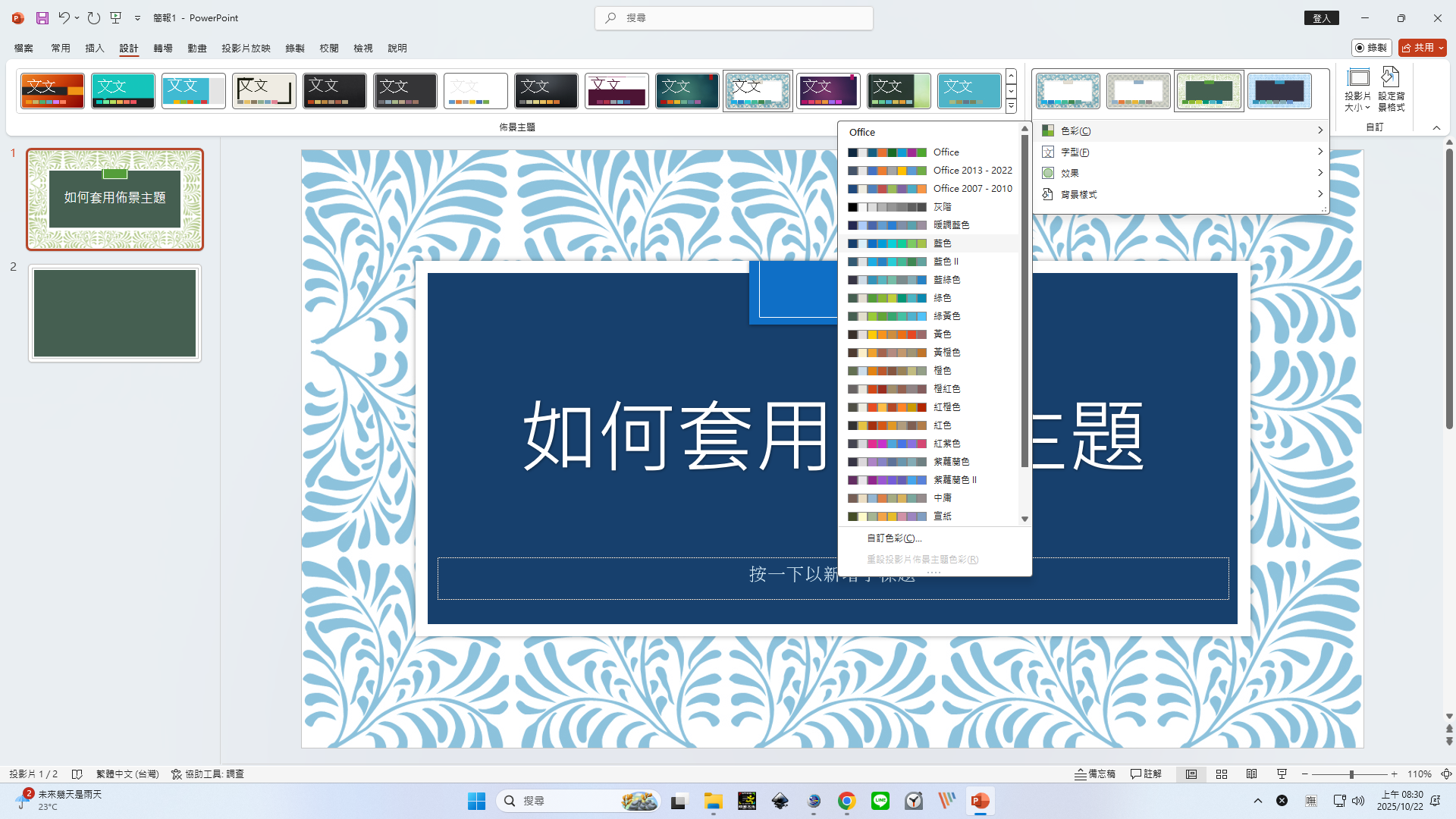Screen dimensions: 1456x819
Task: Toggle the Comments (註解) pane
Action: click(1146, 774)
